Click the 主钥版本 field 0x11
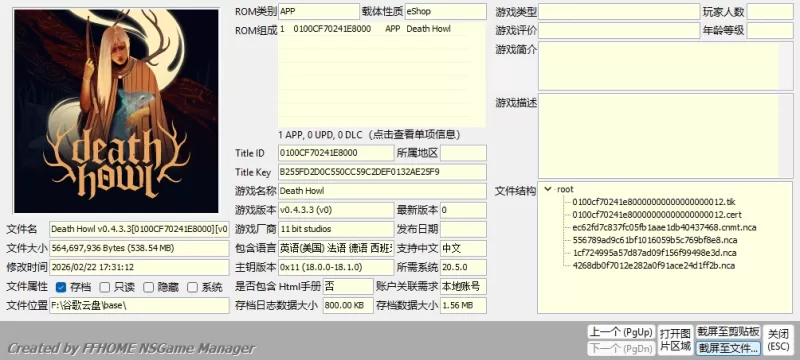Image resolution: width=800 pixels, height=360 pixels. [336, 267]
